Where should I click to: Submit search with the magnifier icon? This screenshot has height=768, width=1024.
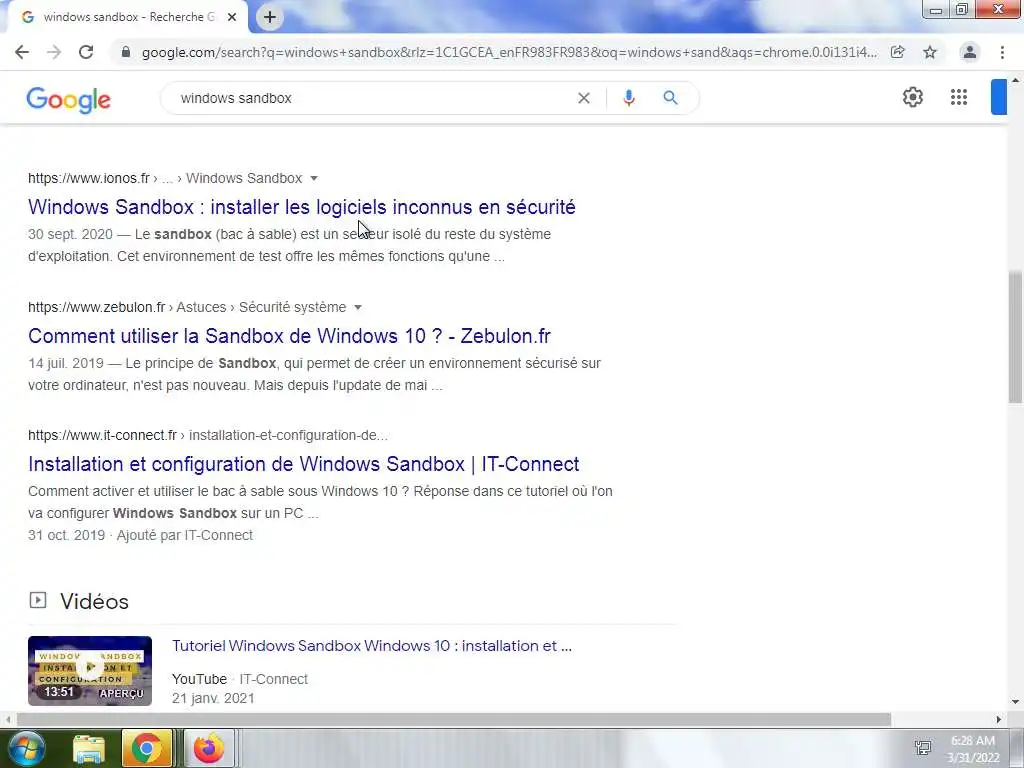click(670, 98)
